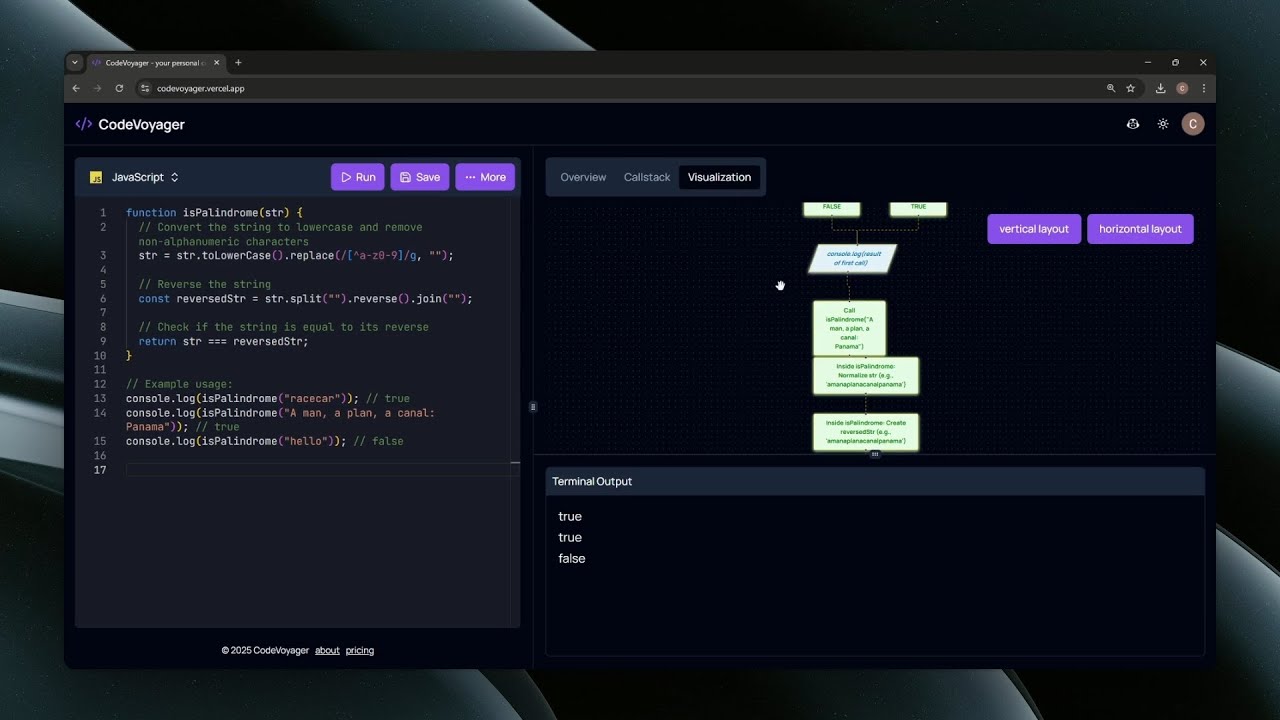Save the code with the Save button

click(420, 177)
